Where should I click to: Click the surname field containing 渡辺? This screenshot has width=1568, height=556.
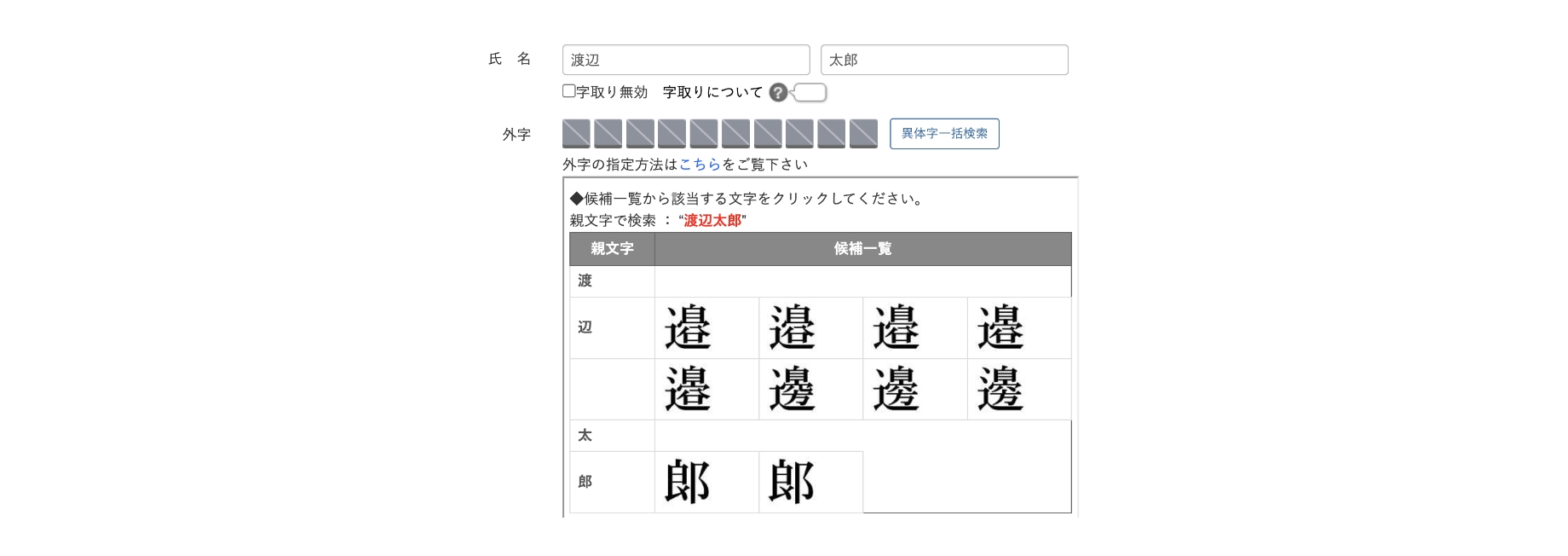click(x=686, y=60)
